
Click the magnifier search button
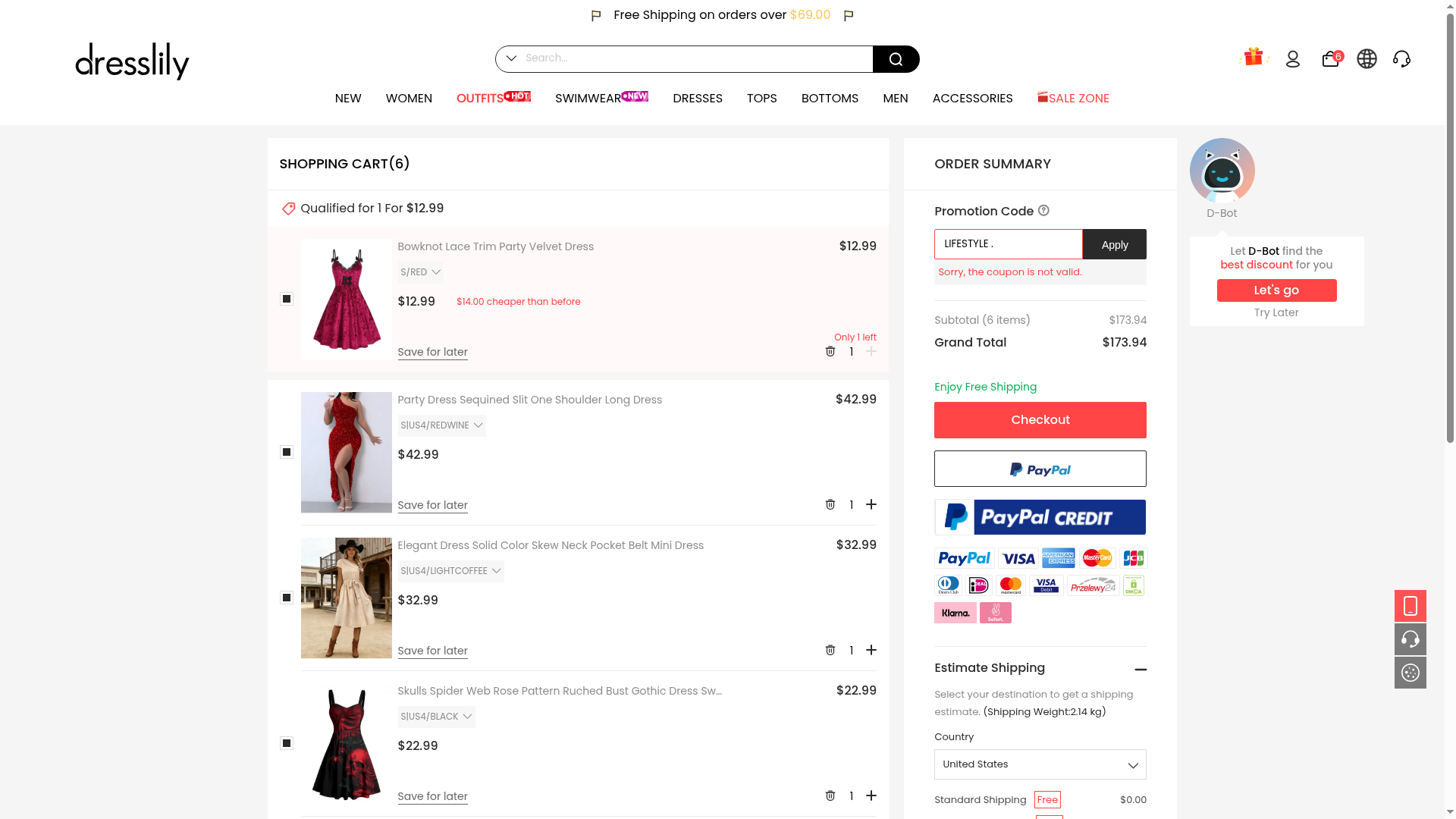[896, 59]
